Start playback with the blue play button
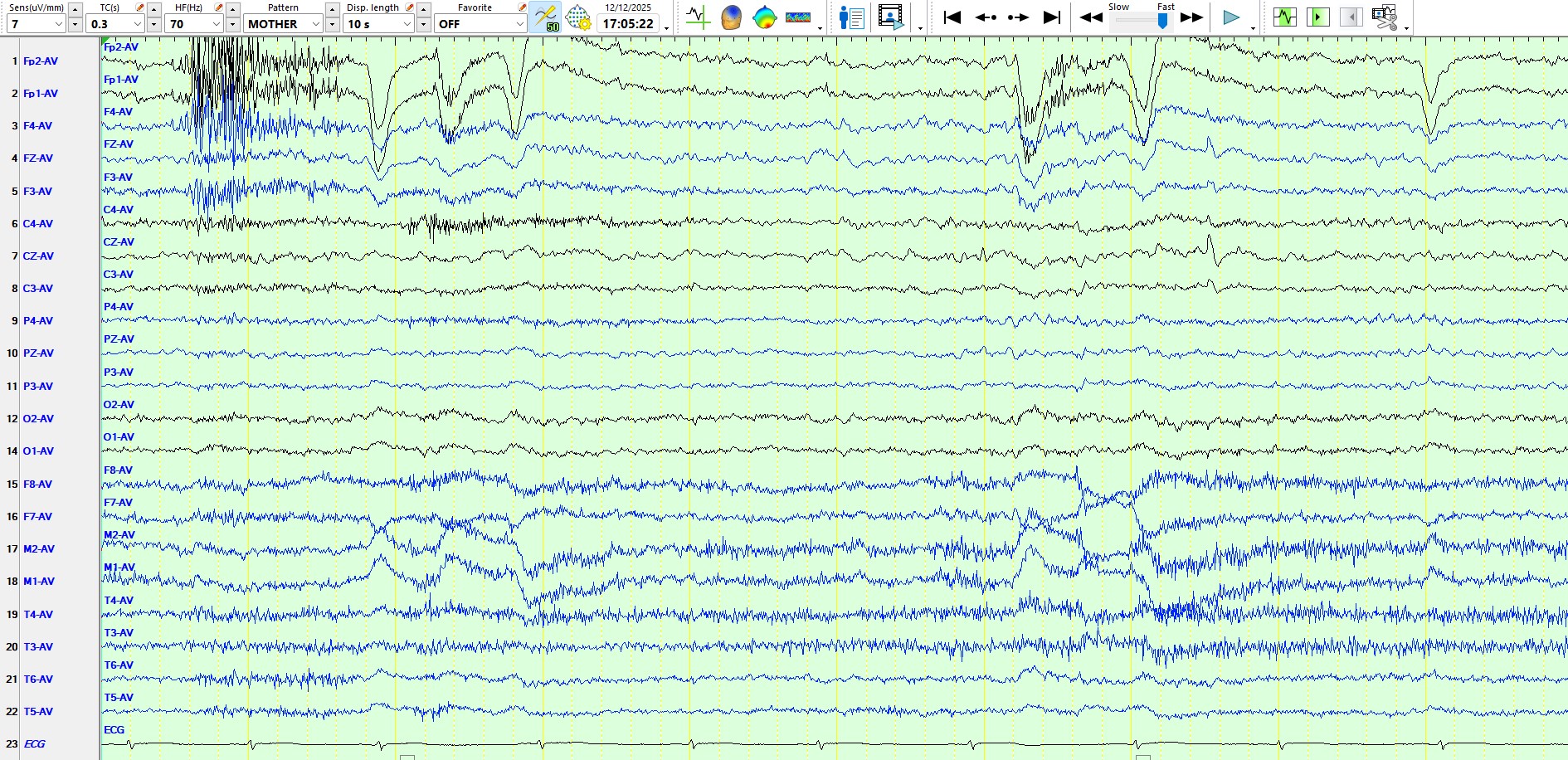Screen dimensions: 1568x760 (1231, 17)
